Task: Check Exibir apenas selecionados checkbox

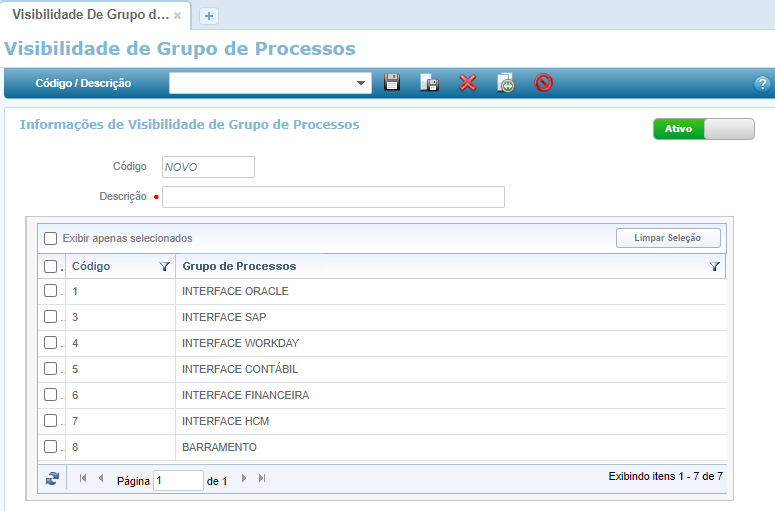Action: click(x=50, y=238)
